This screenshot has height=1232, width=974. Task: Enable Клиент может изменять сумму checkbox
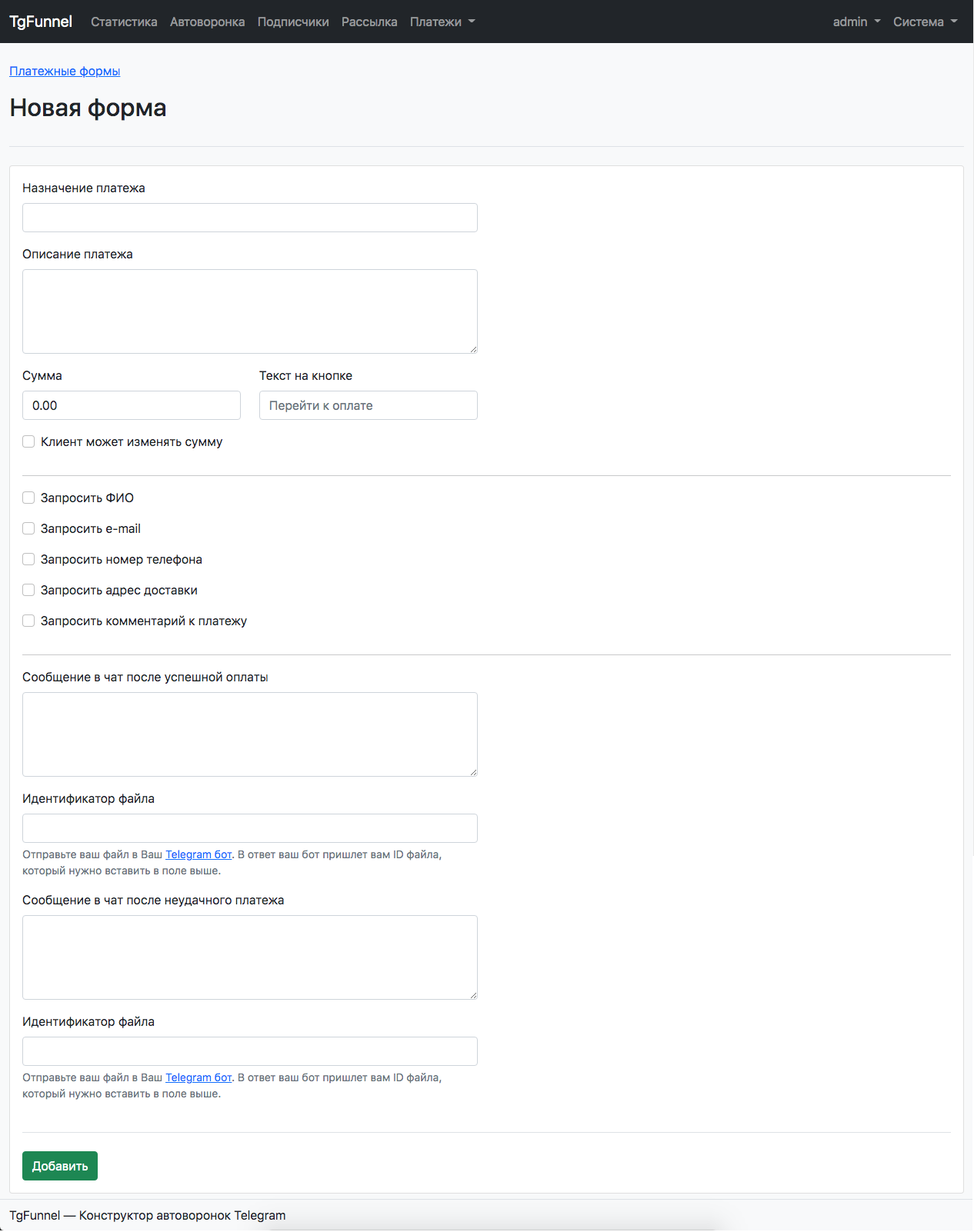[x=28, y=441]
